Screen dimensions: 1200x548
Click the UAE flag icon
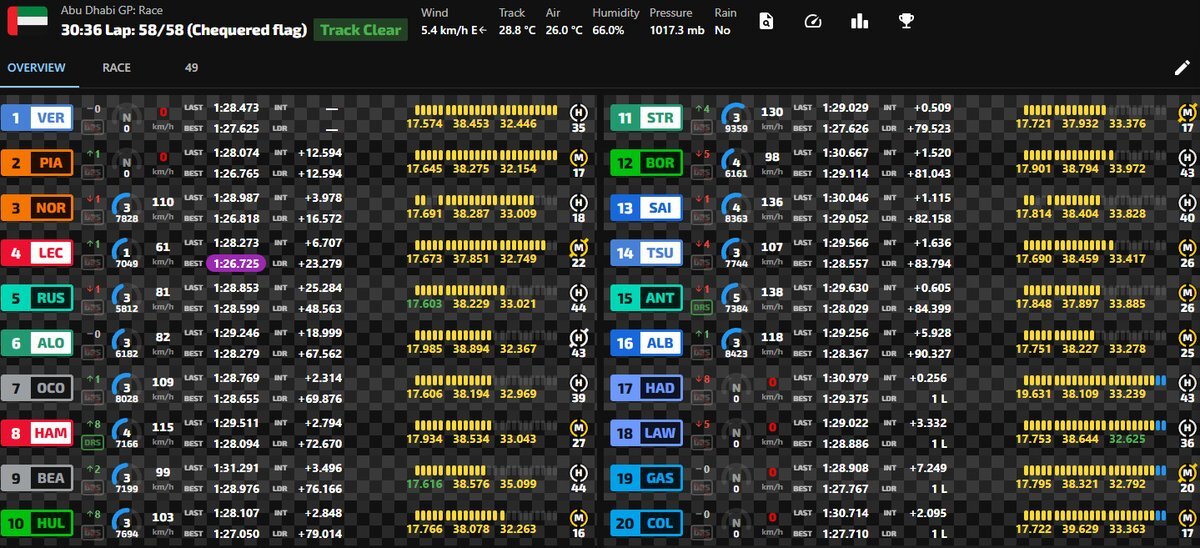pyautogui.click(x=21, y=21)
